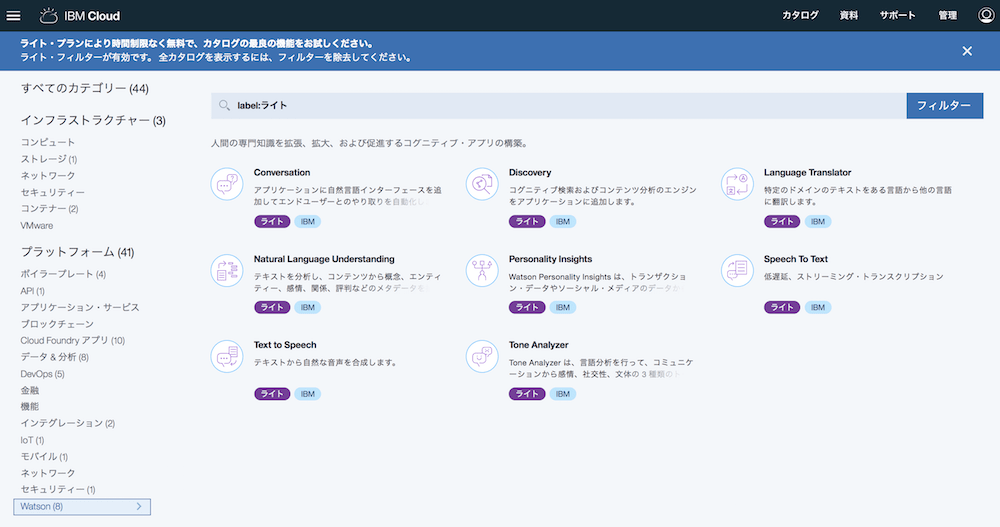The width and height of the screenshot is (1000, 527).
Task: Open カタログ in the top menu
Action: click(800, 15)
